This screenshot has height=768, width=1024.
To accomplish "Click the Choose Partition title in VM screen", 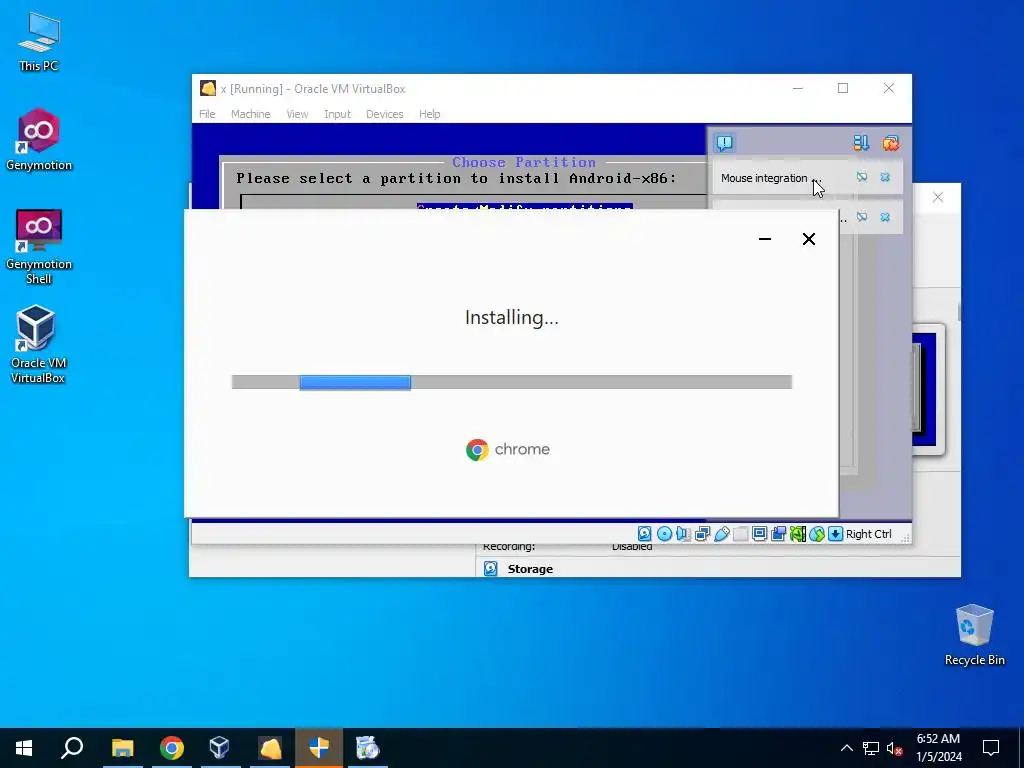I will click(524, 162).
